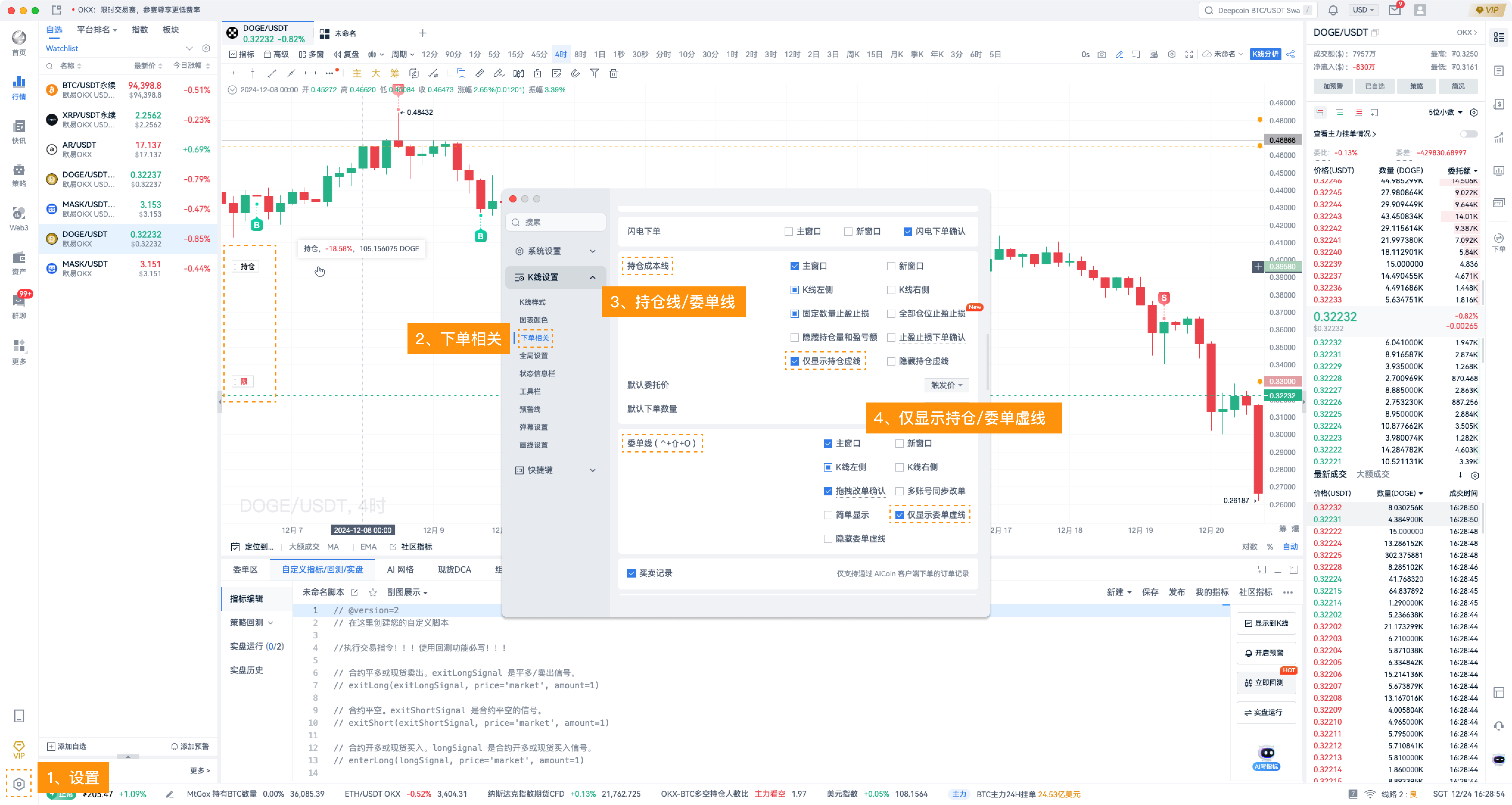Open the settings gear in the left sidebar

point(19,784)
